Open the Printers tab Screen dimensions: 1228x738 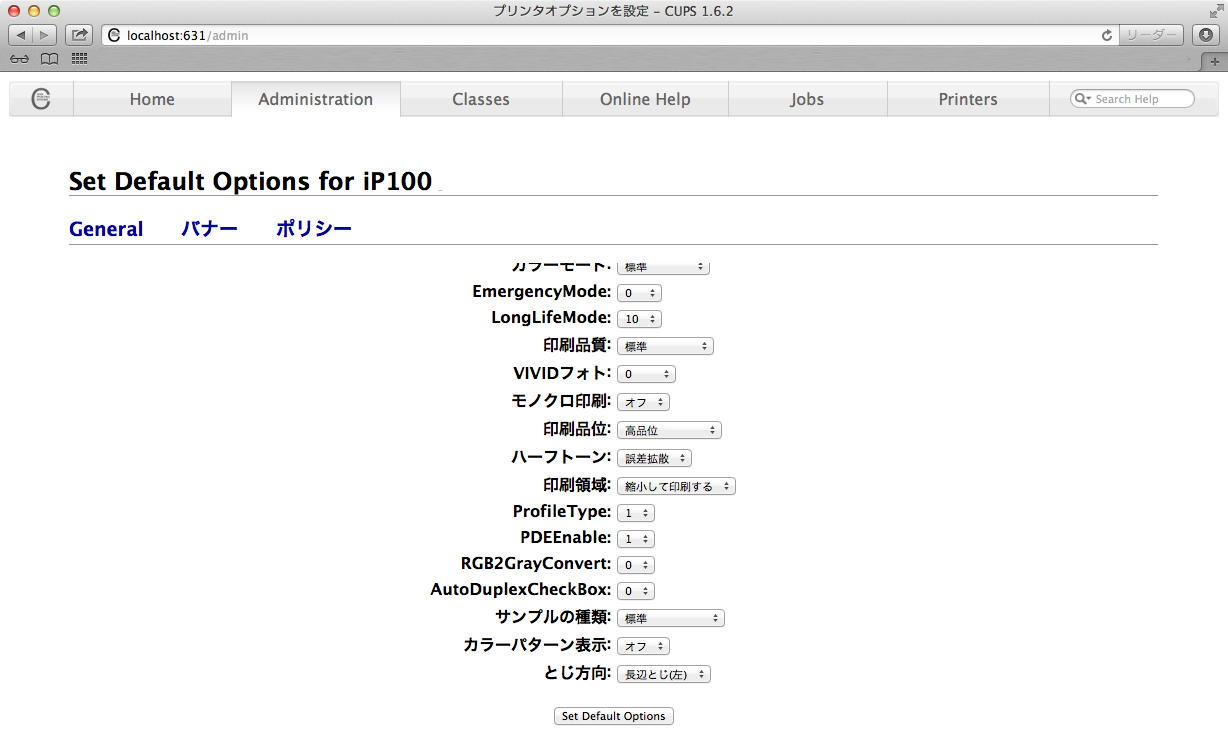(x=968, y=99)
